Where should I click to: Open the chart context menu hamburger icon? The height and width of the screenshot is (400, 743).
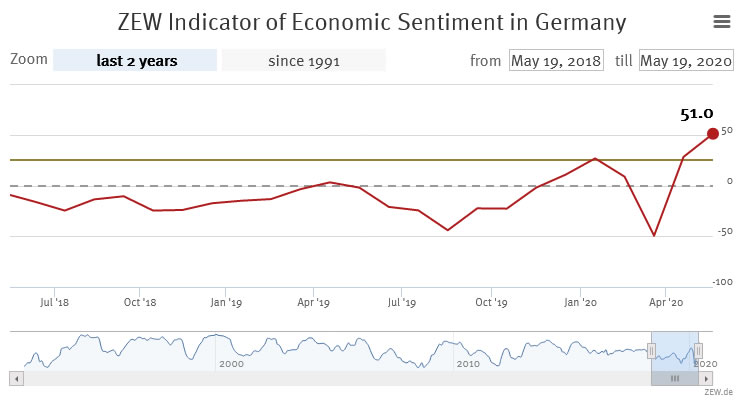coord(721,21)
